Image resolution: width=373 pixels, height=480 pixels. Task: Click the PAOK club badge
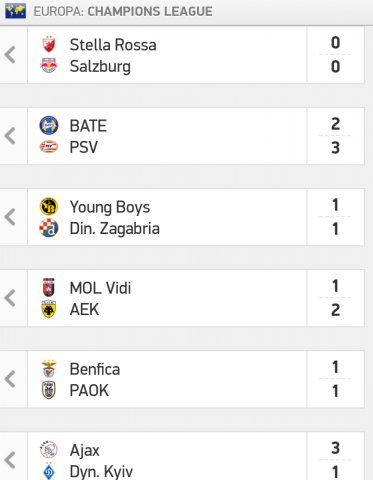tap(49, 390)
